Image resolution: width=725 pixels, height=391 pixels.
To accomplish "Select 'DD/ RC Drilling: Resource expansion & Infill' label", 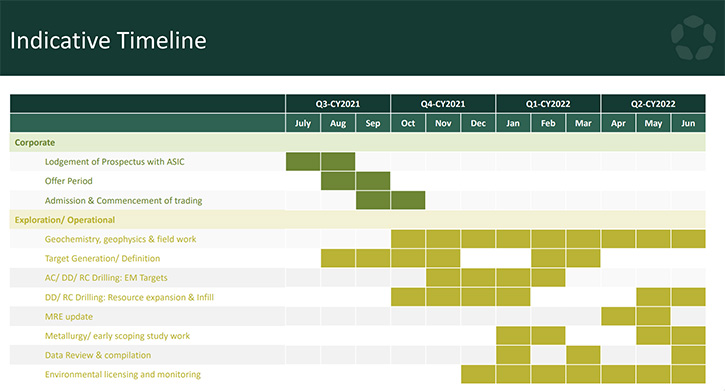I will click(x=129, y=297).
